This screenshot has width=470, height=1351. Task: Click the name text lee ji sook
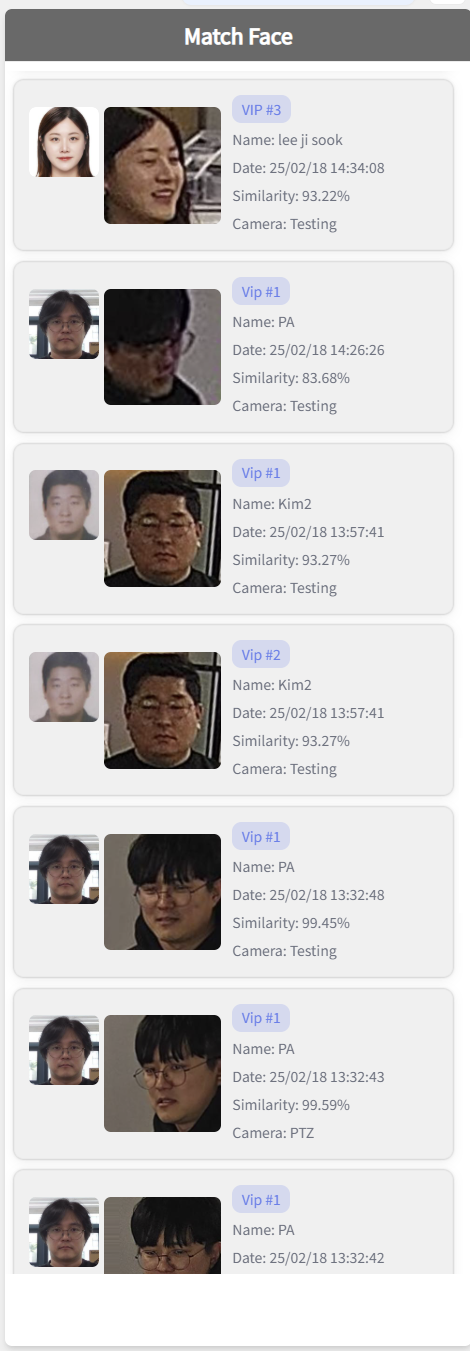point(311,140)
